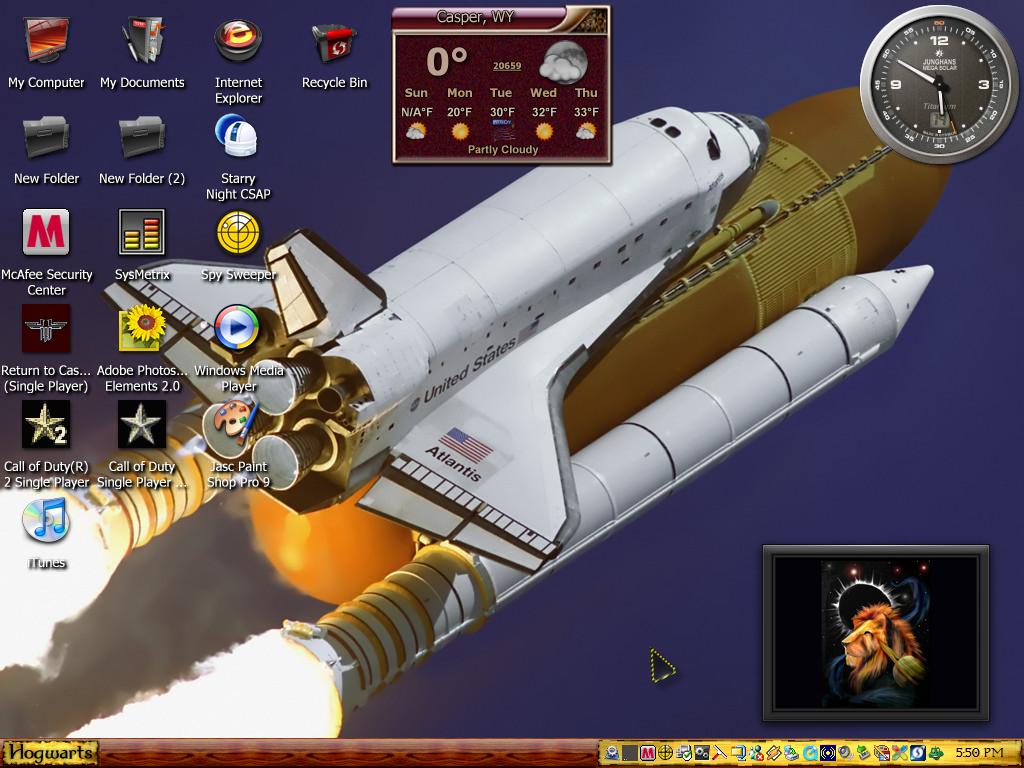Select the iTunes desktop icon
Screen dimensions: 1024x768
pyautogui.click(x=46, y=533)
